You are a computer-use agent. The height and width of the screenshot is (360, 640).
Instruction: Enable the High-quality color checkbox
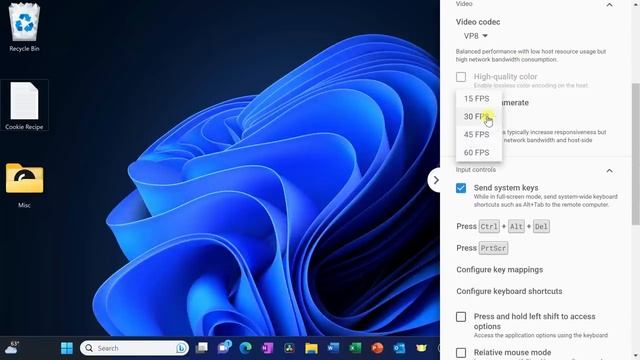461,77
